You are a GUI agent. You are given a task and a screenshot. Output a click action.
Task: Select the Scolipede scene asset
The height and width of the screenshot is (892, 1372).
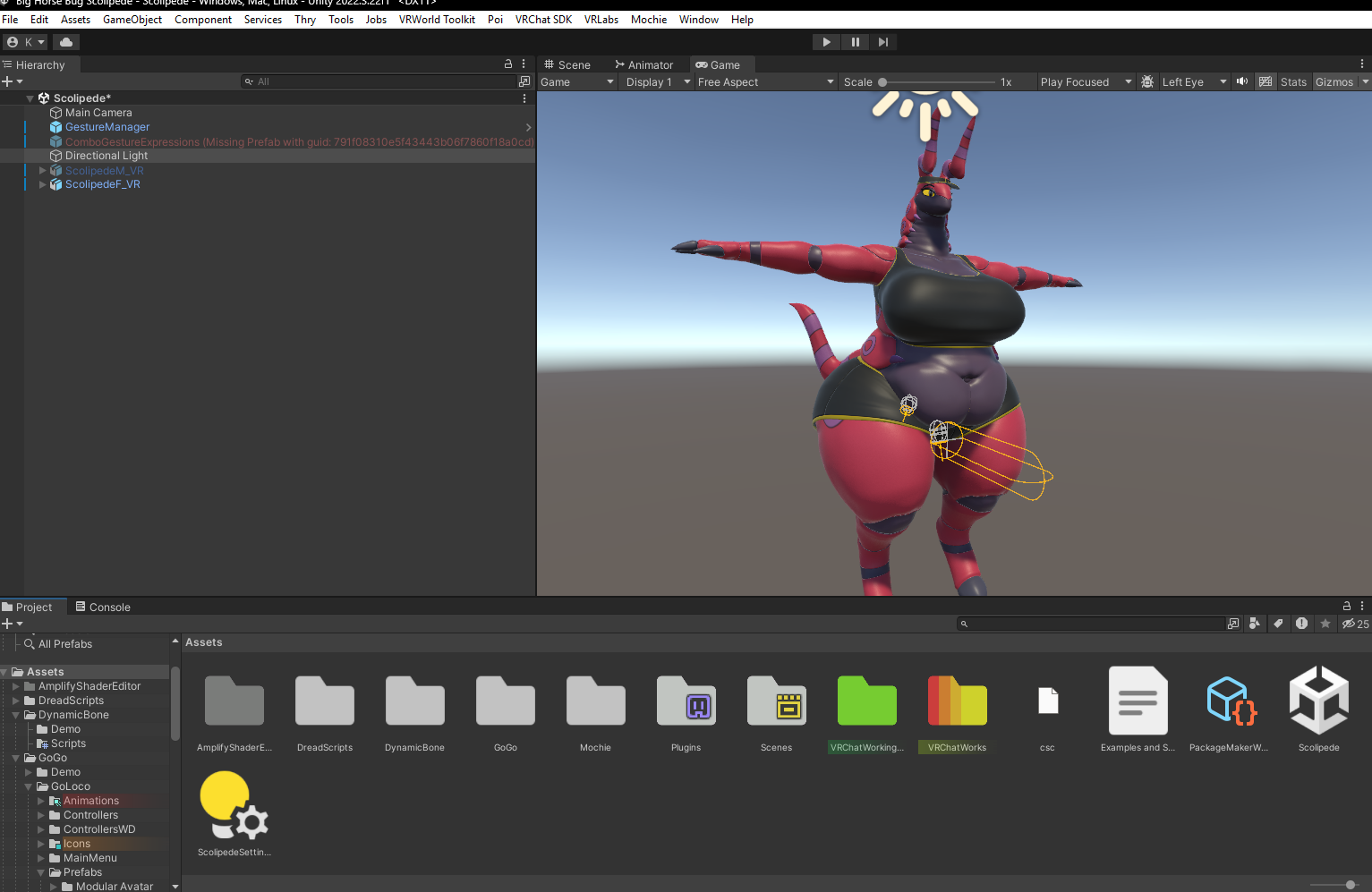[x=1319, y=701]
